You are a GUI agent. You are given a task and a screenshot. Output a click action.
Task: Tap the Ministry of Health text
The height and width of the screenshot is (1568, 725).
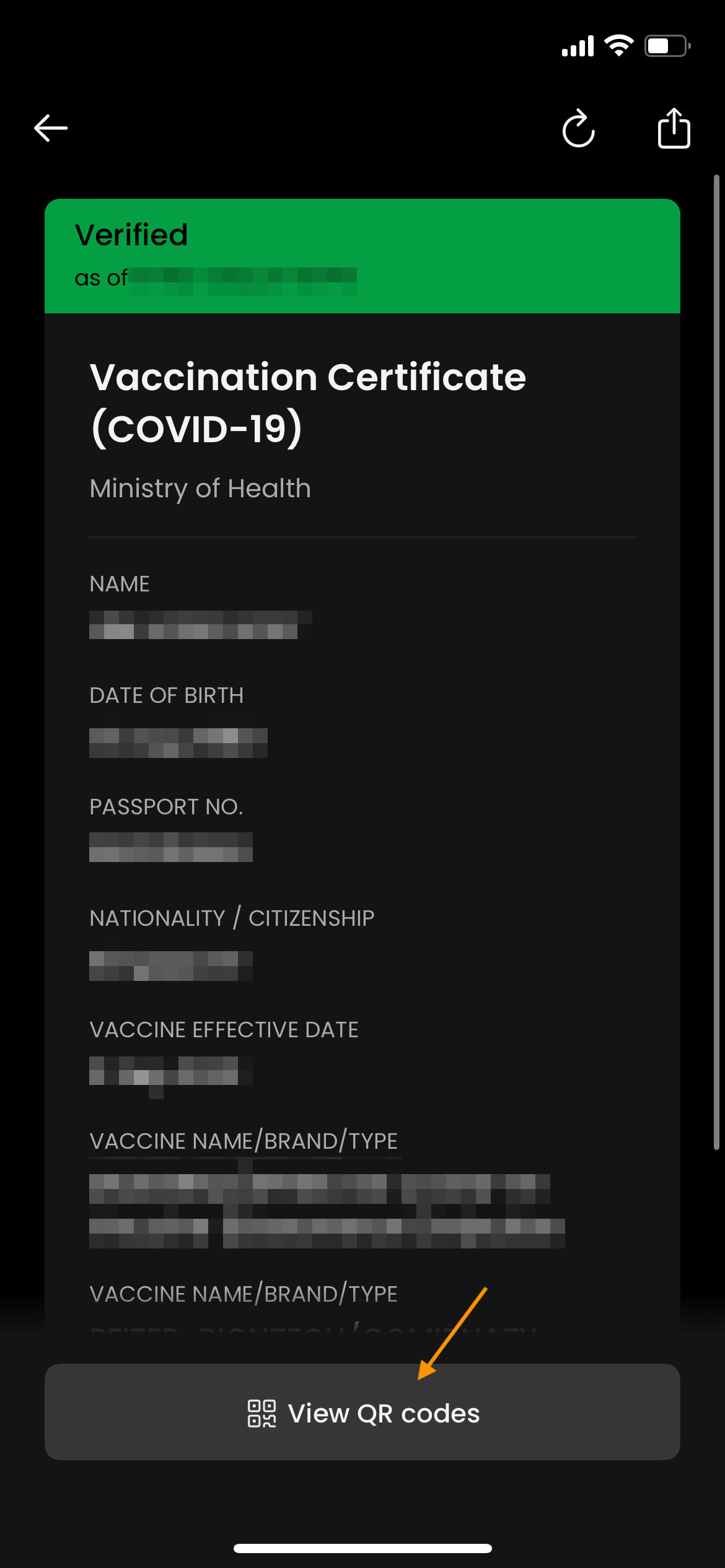point(200,489)
